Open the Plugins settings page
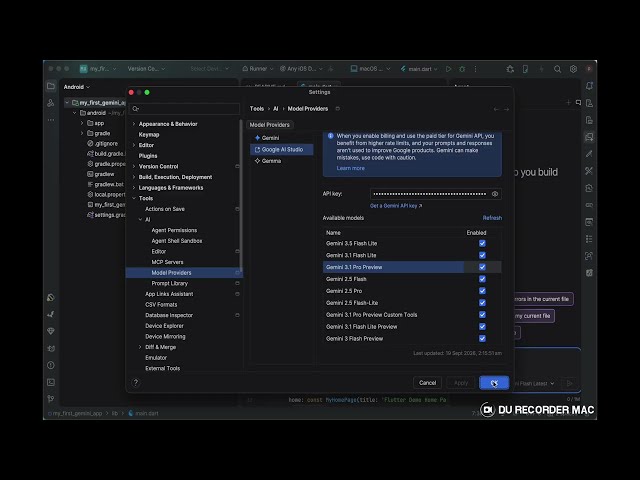This screenshot has width=640, height=480. point(148,156)
